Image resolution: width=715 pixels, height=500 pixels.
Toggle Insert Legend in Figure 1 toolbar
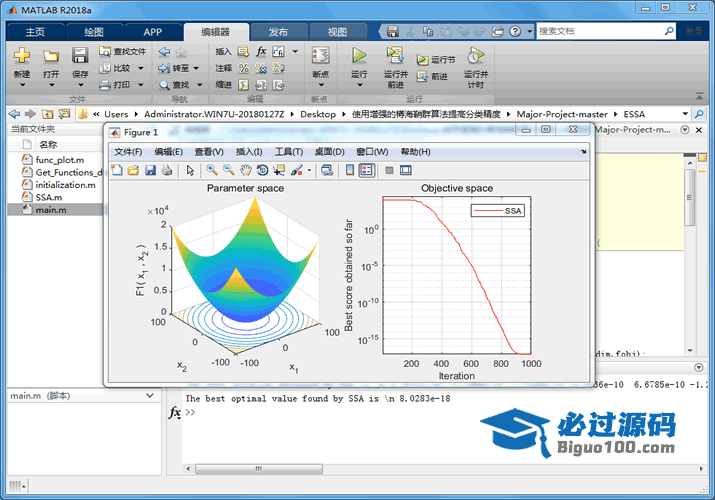(x=367, y=170)
